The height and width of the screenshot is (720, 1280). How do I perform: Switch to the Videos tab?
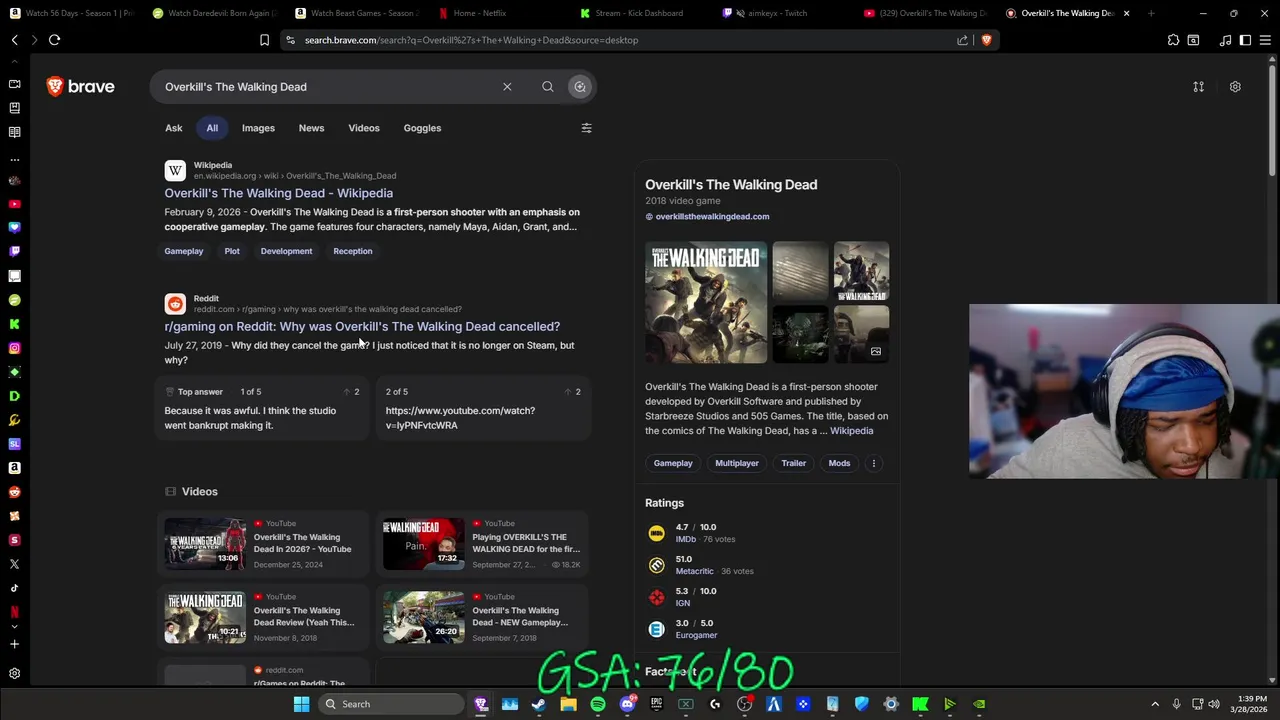tap(364, 128)
